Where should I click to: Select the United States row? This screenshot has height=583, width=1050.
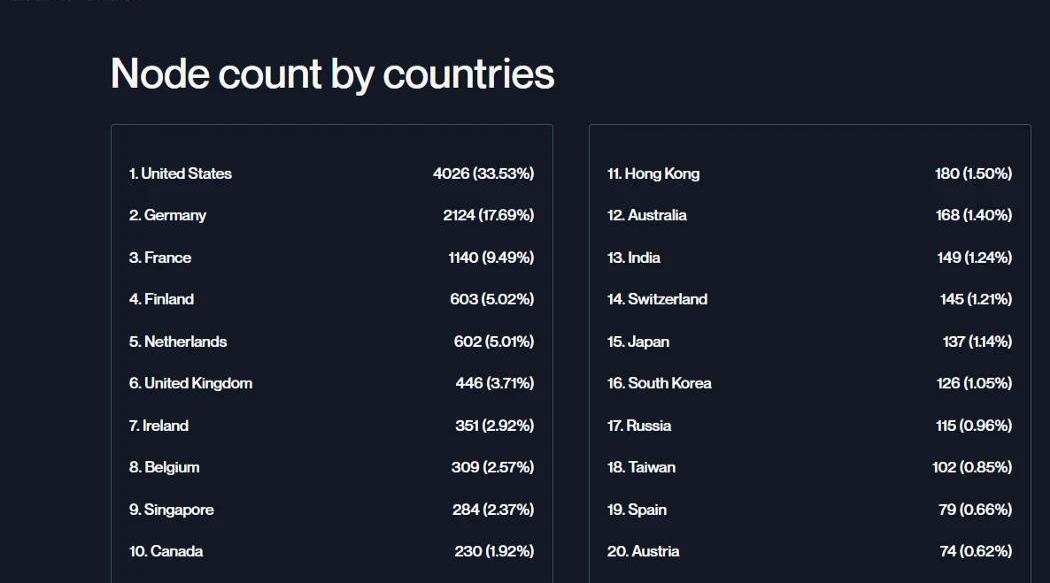180,174
